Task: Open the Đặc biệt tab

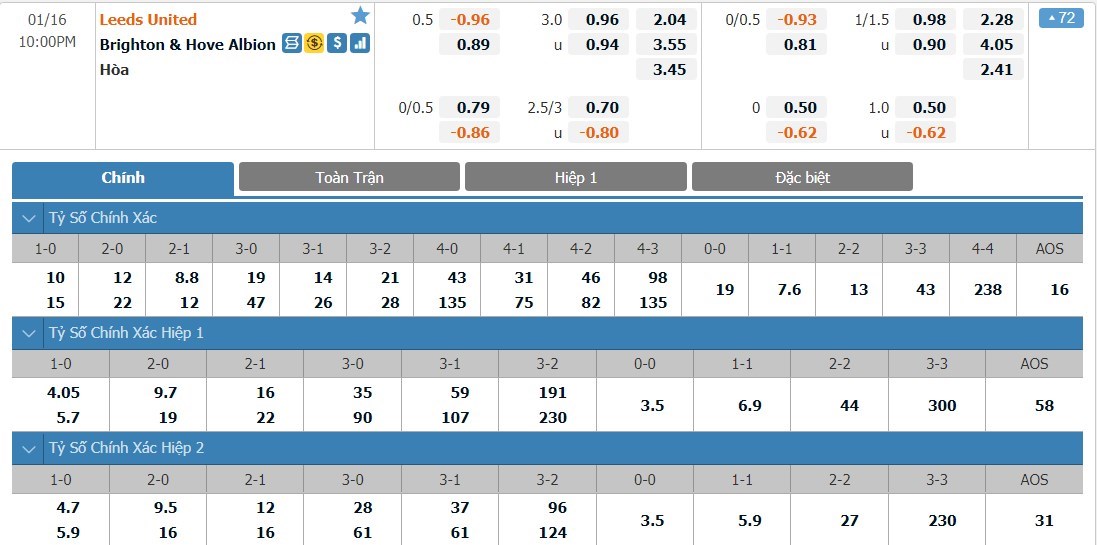Action: pos(802,178)
